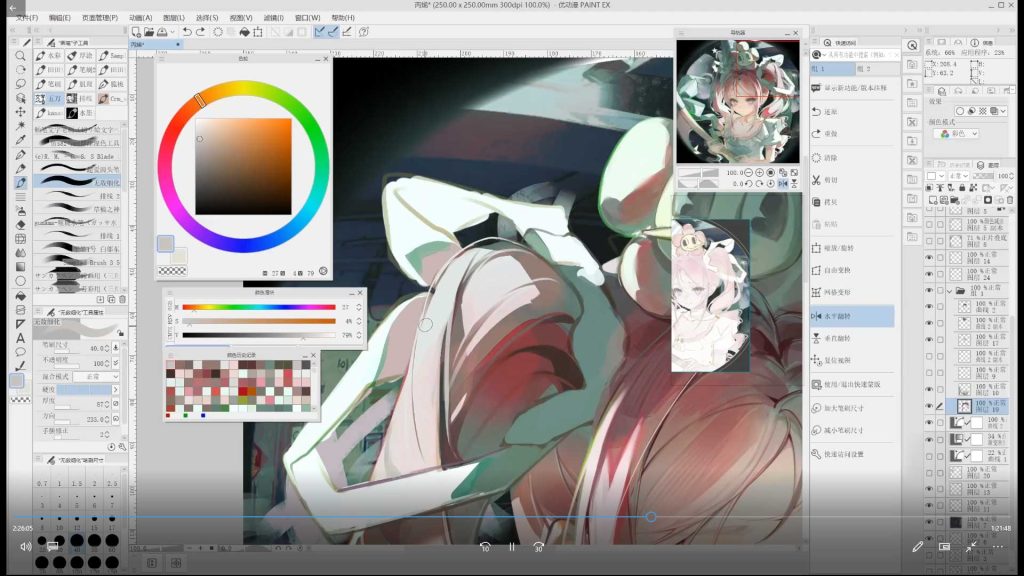The height and width of the screenshot is (576, 1024).
Task: Select the lasso selection tool
Action: 20,84
